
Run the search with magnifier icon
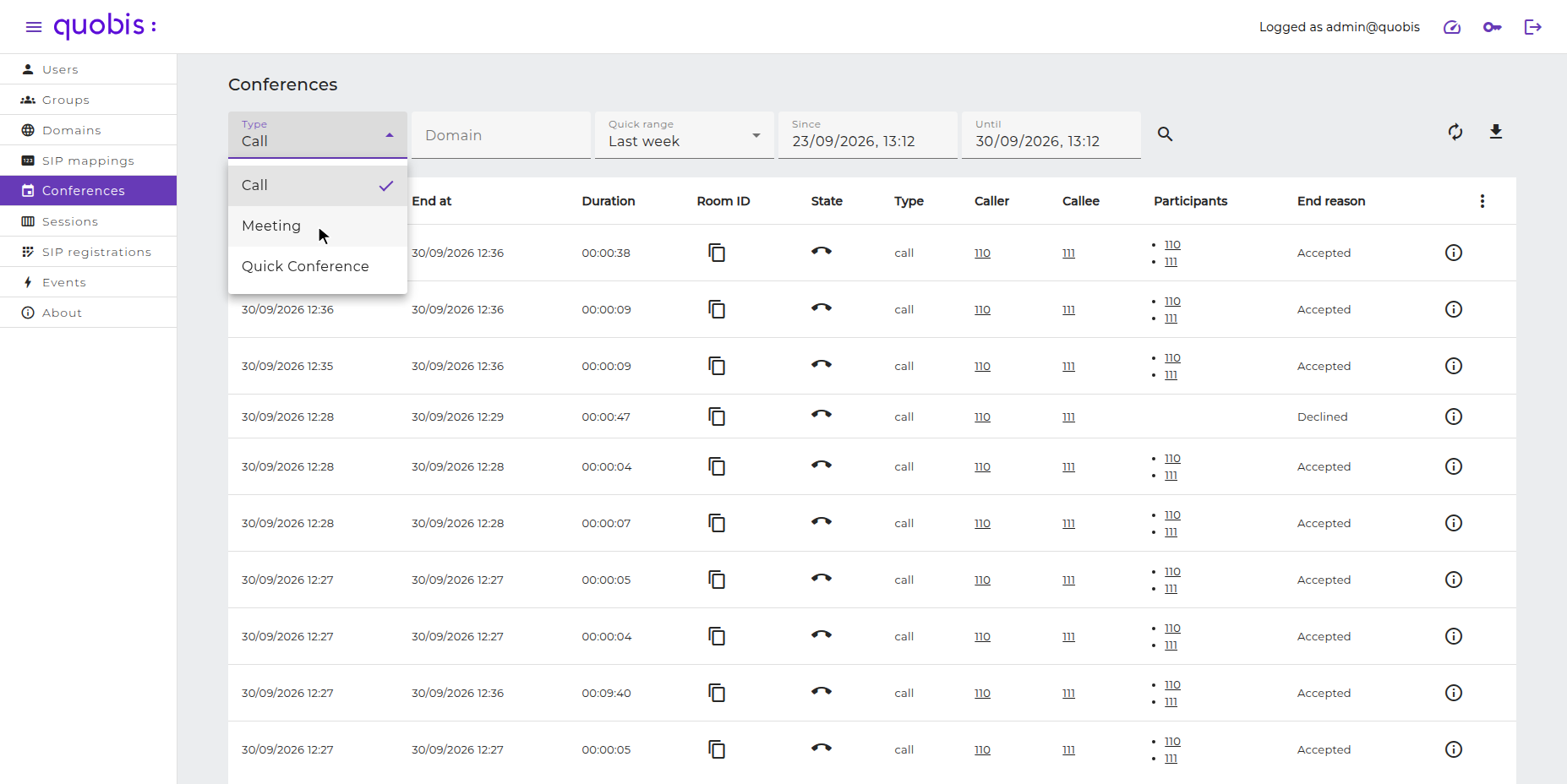[1165, 134]
